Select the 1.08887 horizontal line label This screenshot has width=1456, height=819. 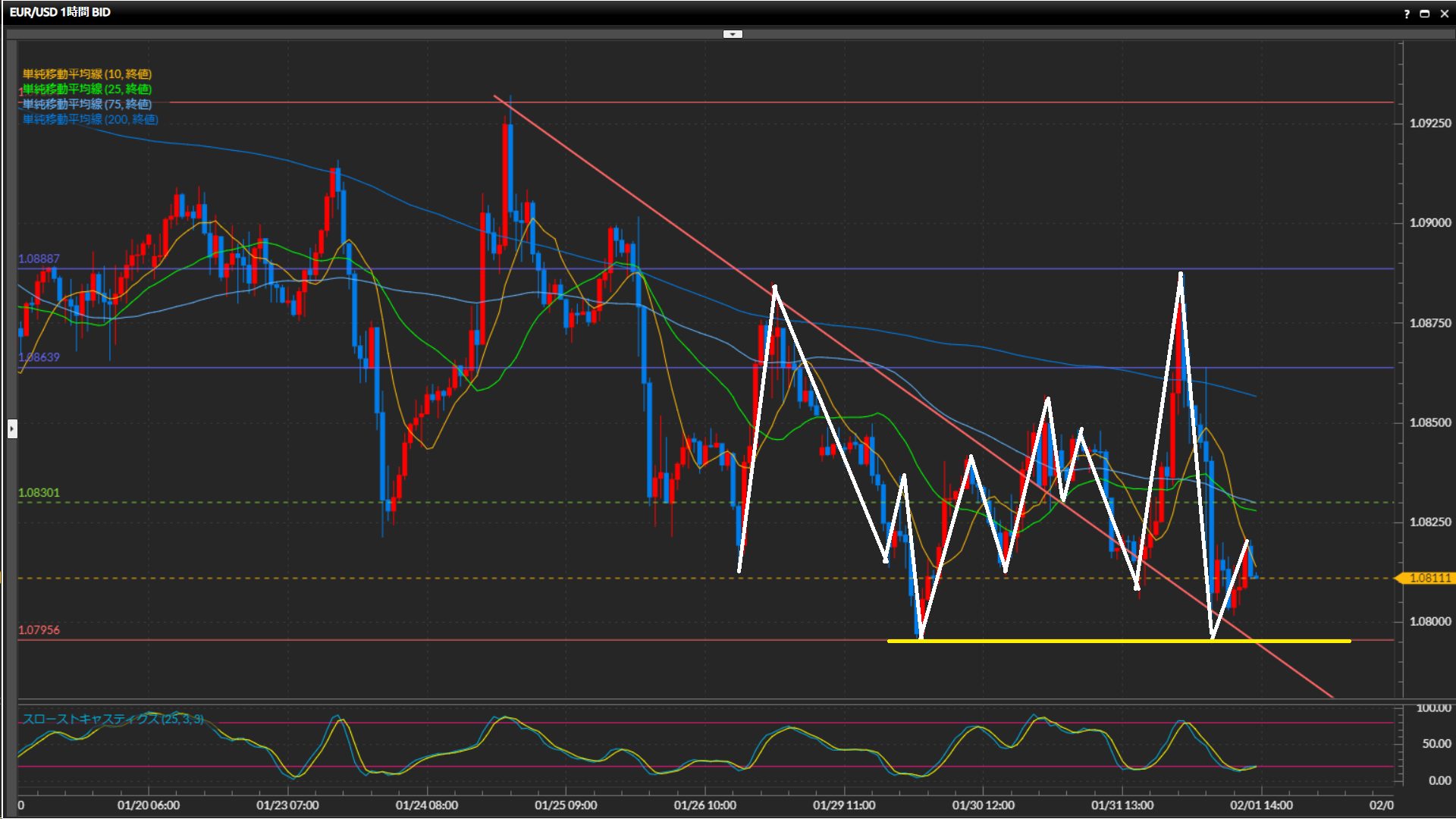tap(39, 259)
